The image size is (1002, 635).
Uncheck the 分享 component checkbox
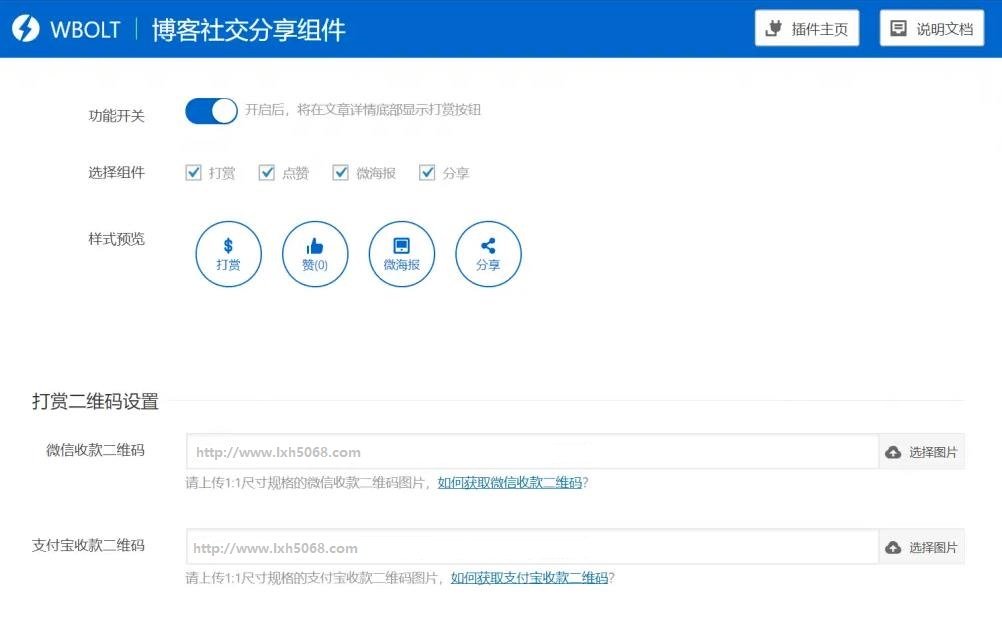click(427, 172)
